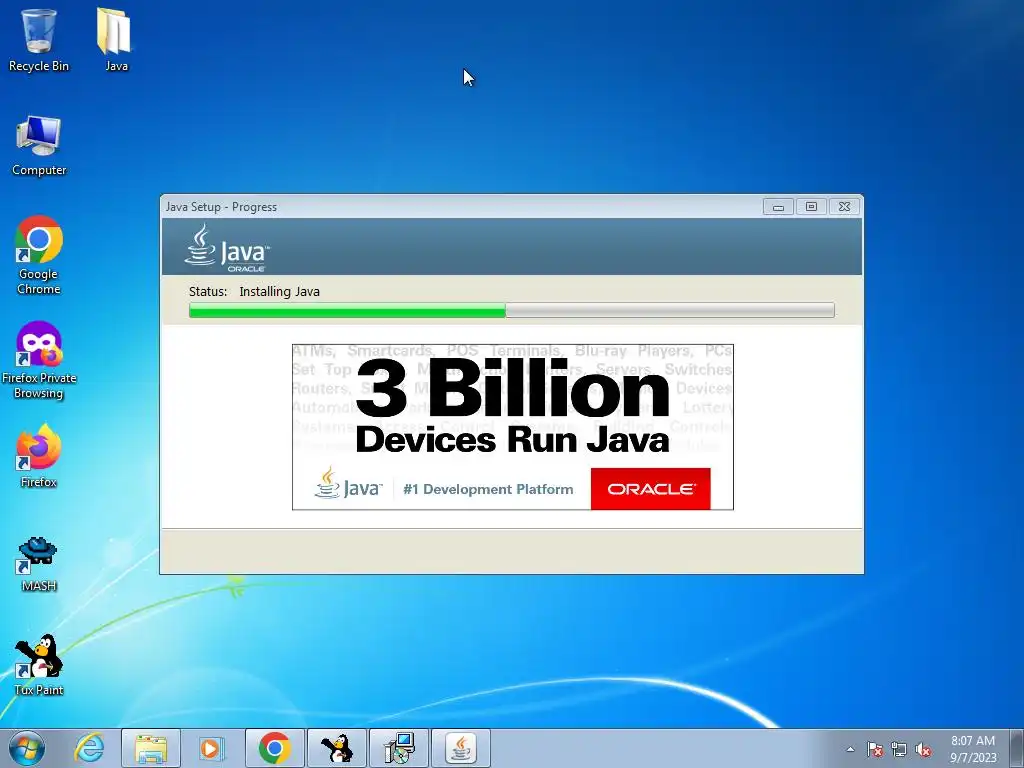Image resolution: width=1024 pixels, height=768 pixels.
Task: Click the Java Setup installation progress bar
Action: [511, 310]
